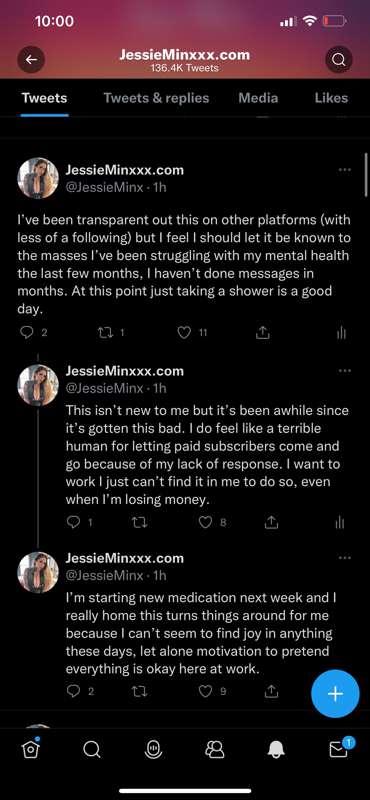The height and width of the screenshot is (800, 370).
Task: Switch to the Media tab
Action: (x=258, y=98)
